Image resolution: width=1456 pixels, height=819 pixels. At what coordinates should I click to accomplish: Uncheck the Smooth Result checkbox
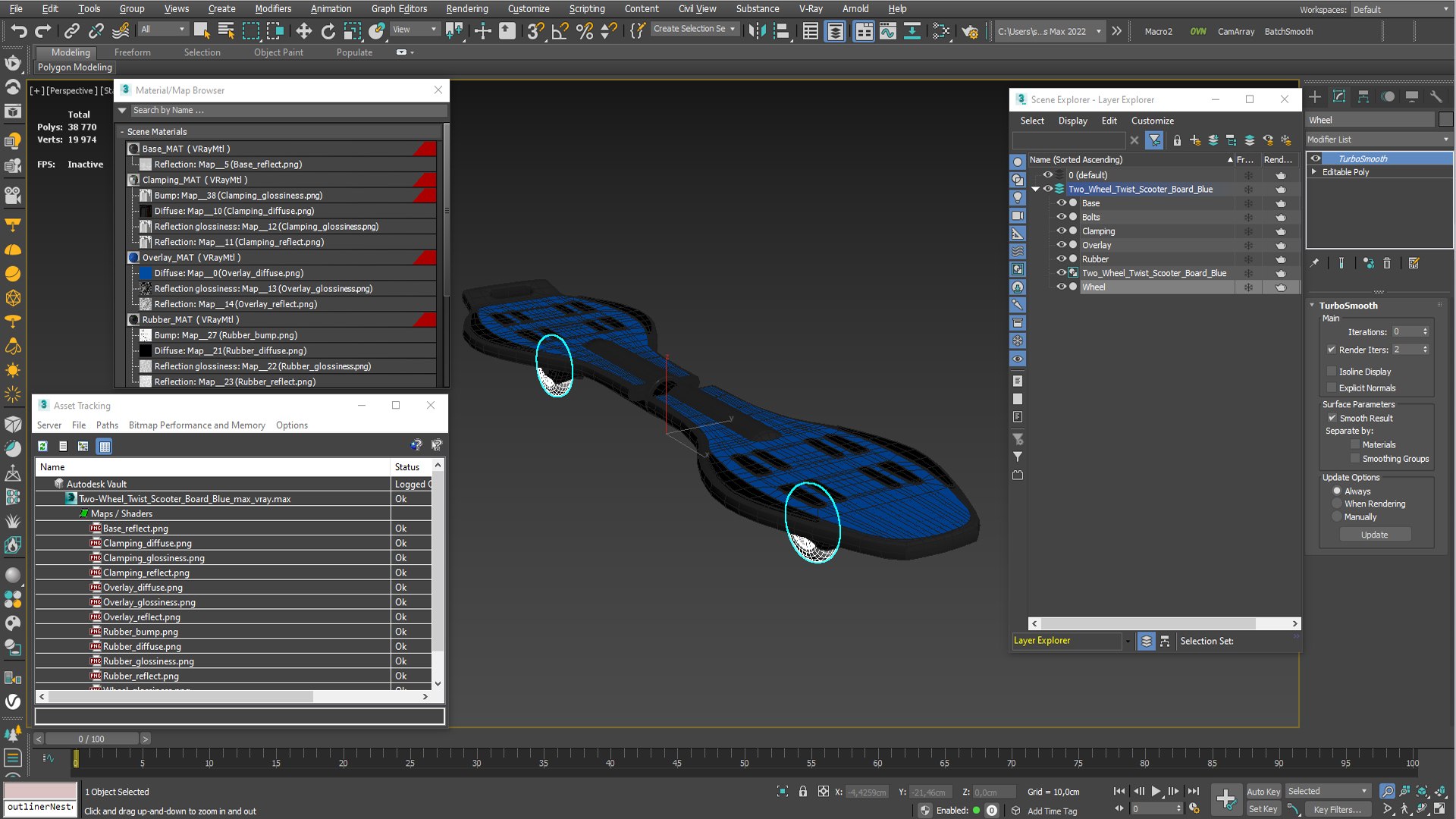(x=1332, y=418)
